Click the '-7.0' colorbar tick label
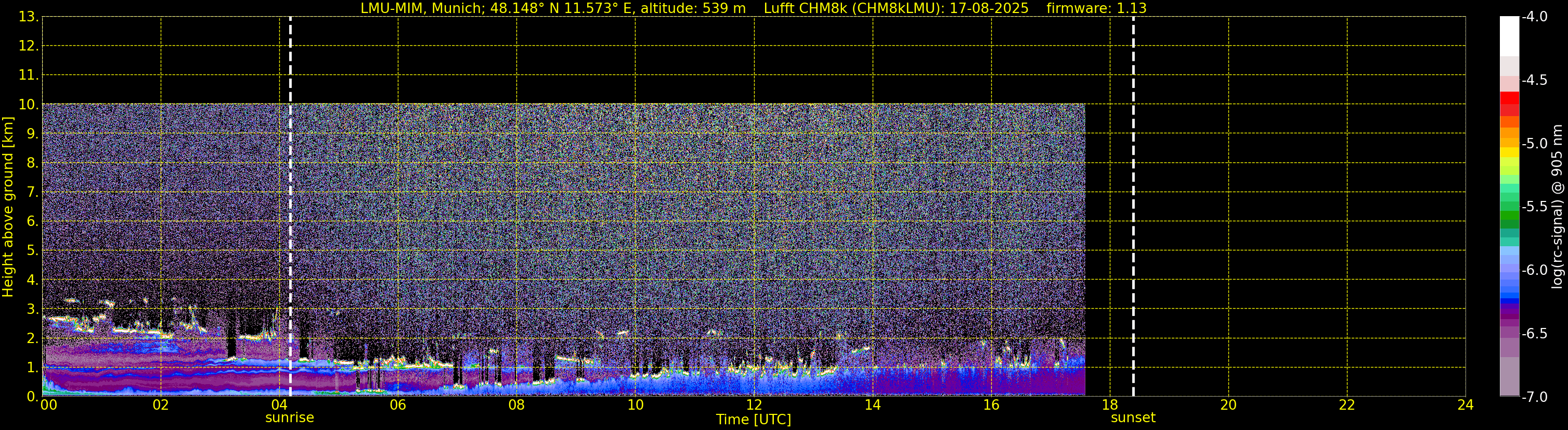 pos(1535,397)
